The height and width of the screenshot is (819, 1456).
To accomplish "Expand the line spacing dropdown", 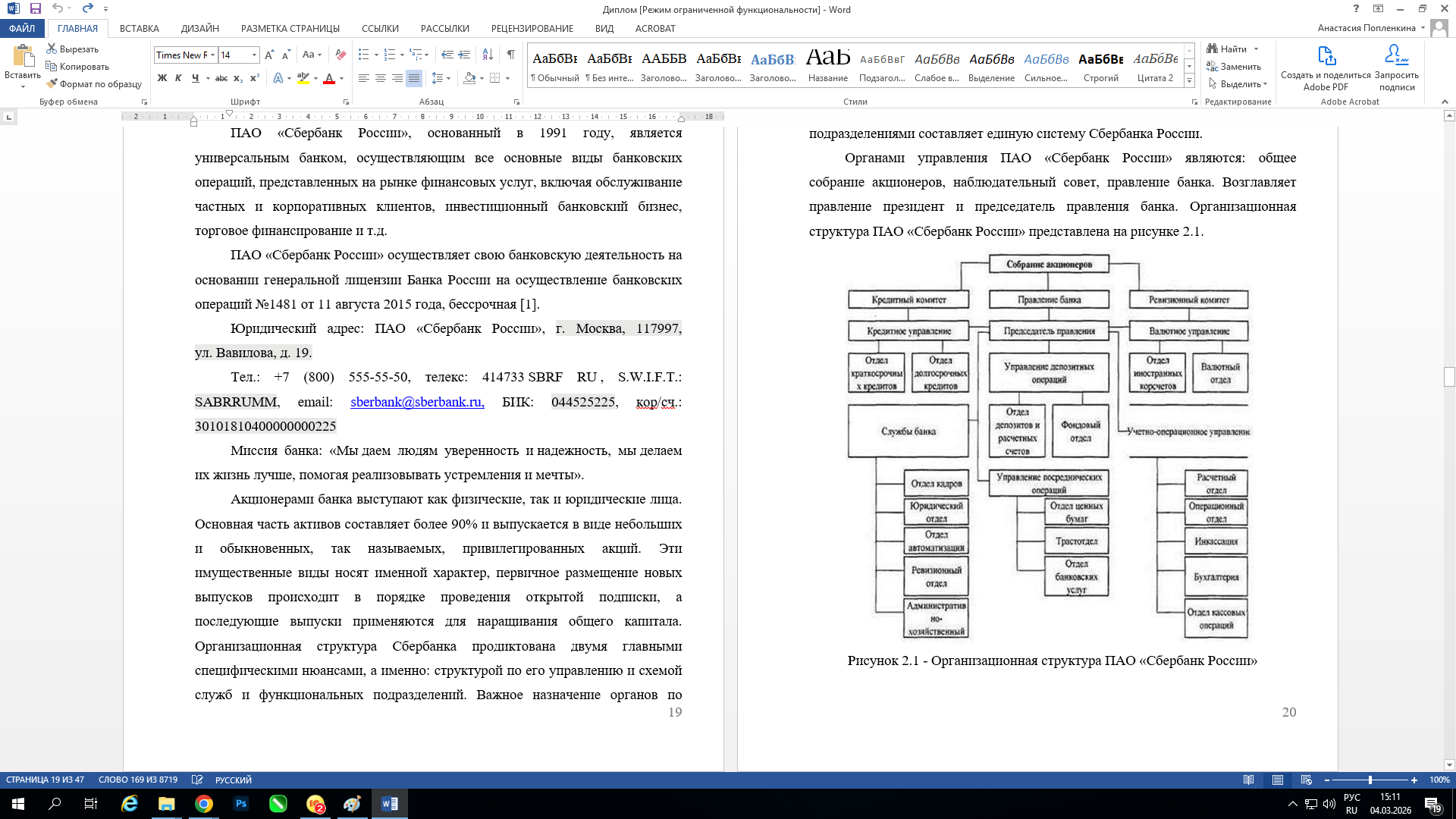I will (x=449, y=78).
